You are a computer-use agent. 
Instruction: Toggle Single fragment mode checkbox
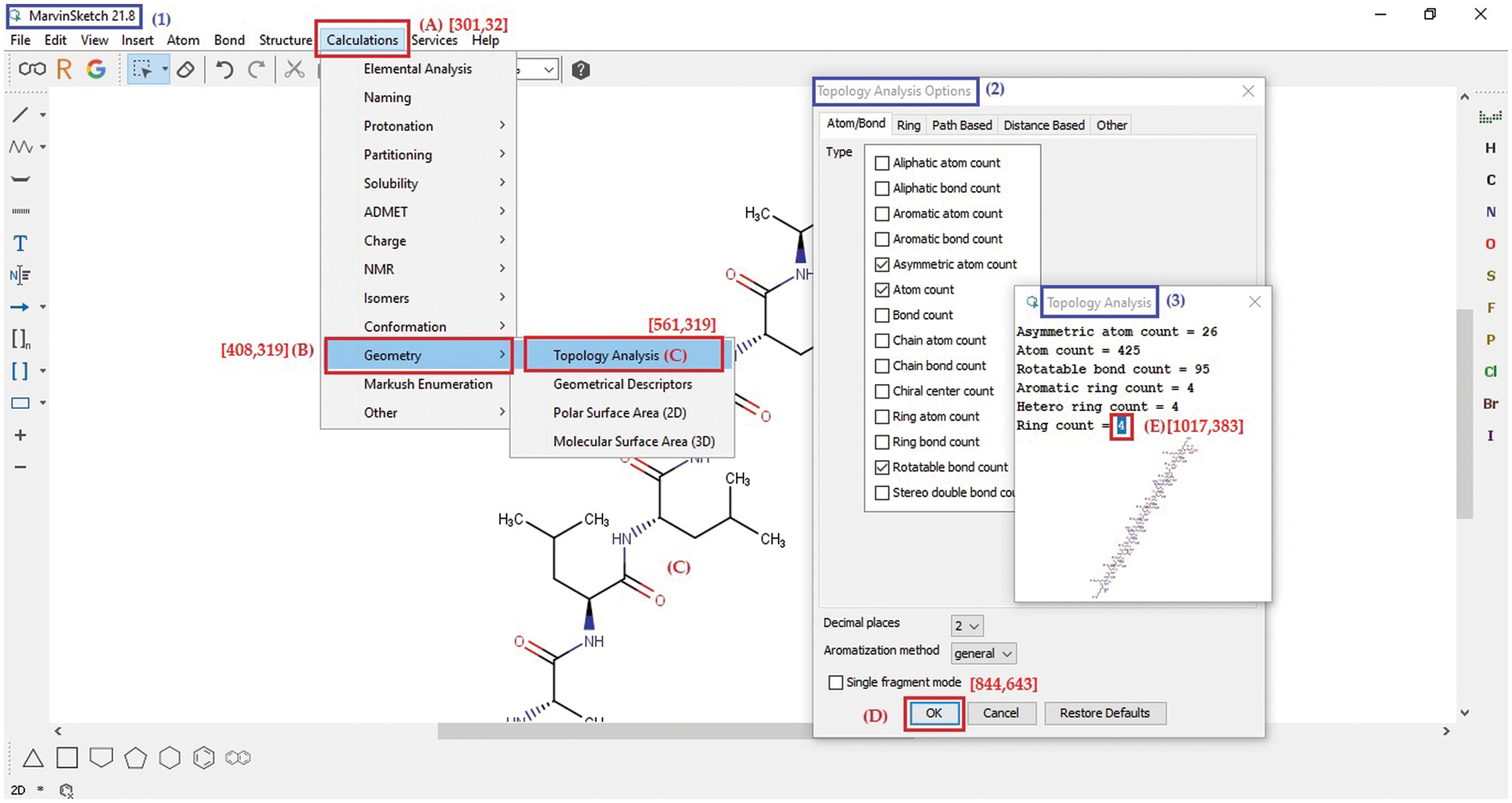coord(835,683)
